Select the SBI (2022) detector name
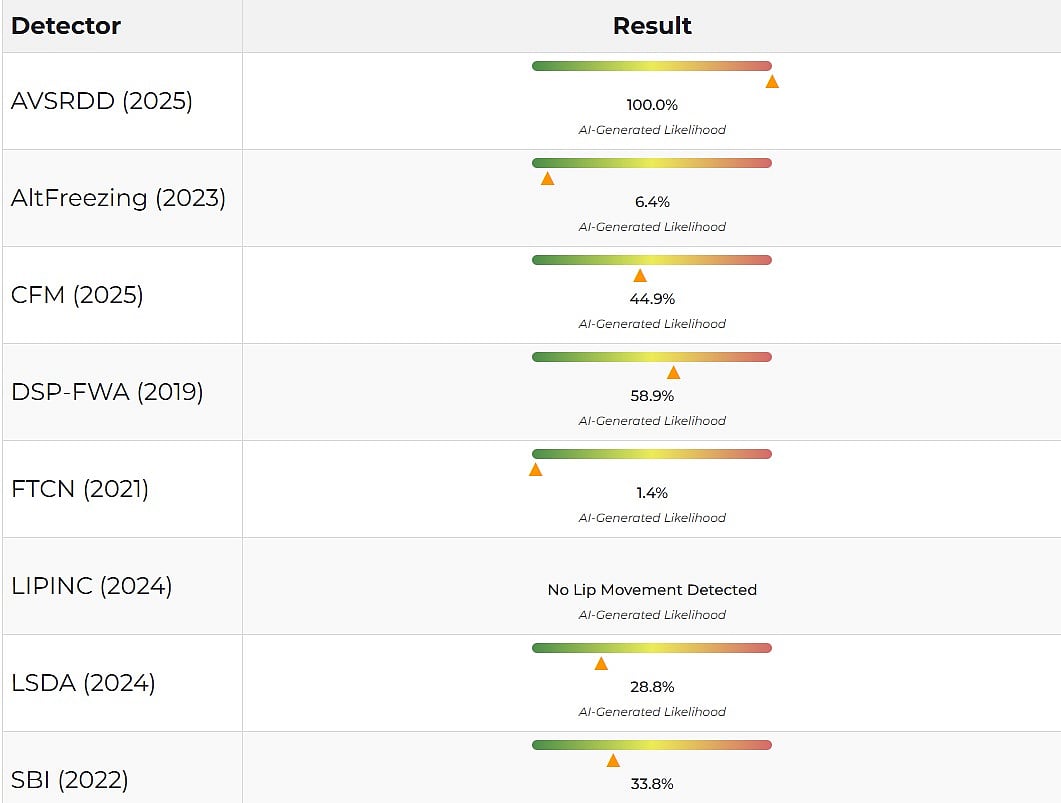The height and width of the screenshot is (803, 1061). tap(70, 780)
